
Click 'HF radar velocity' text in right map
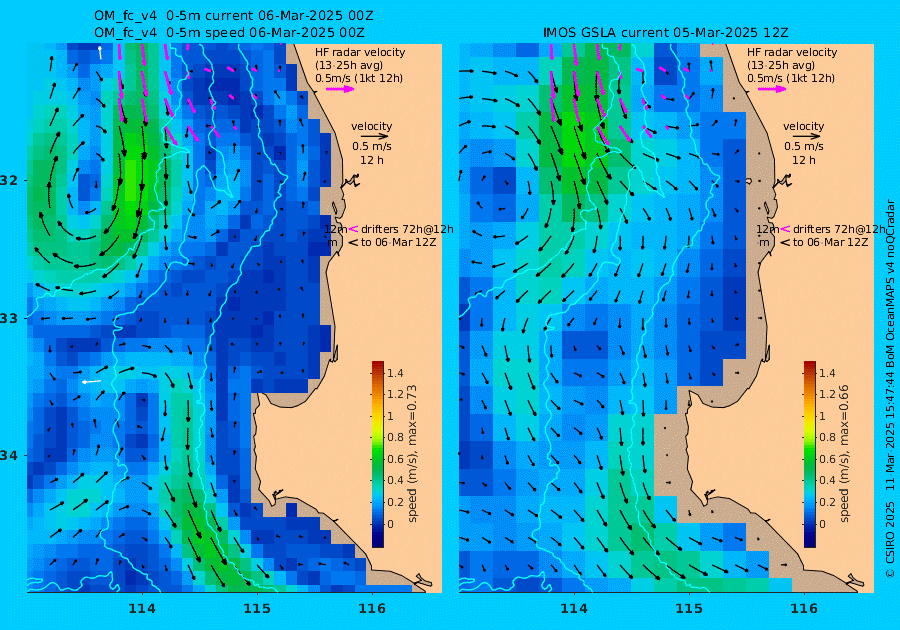pos(792,52)
